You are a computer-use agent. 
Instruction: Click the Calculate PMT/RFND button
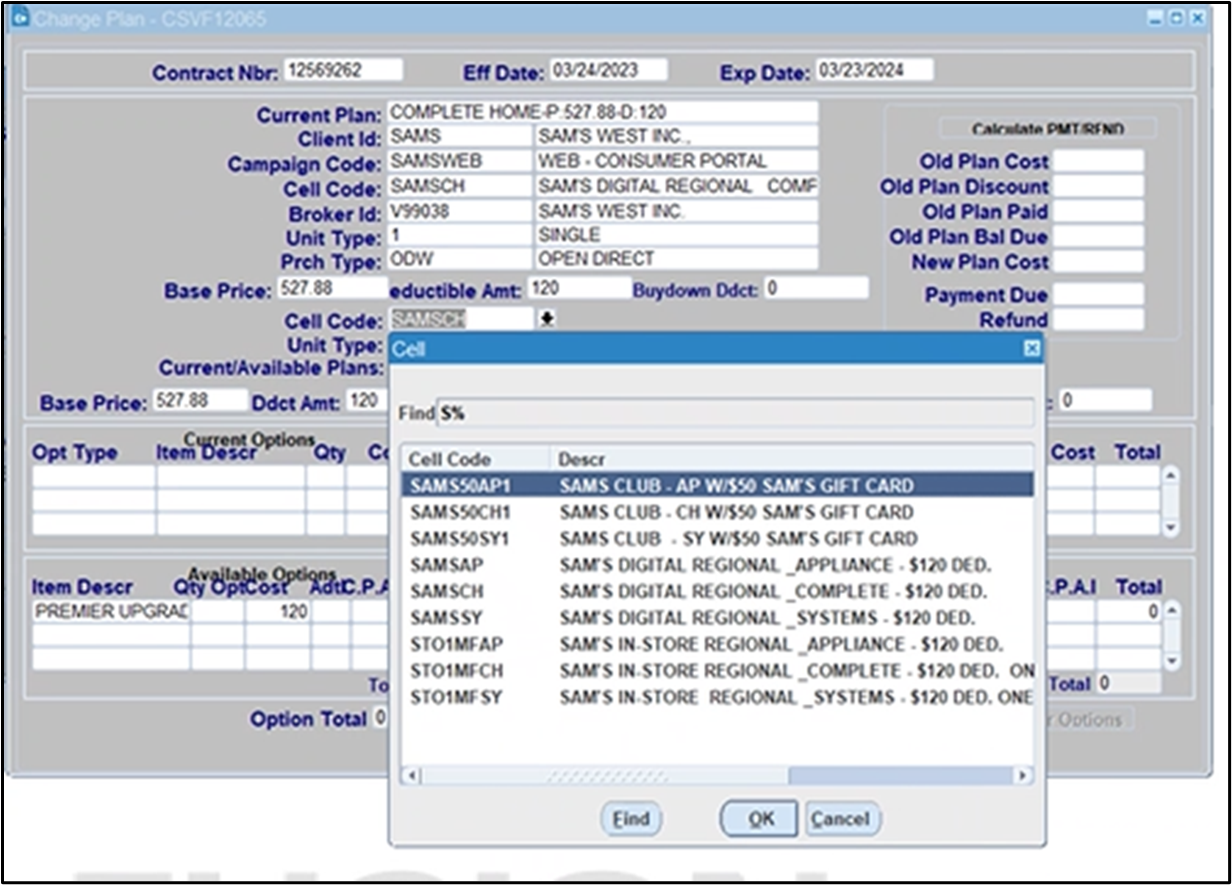tap(1047, 129)
